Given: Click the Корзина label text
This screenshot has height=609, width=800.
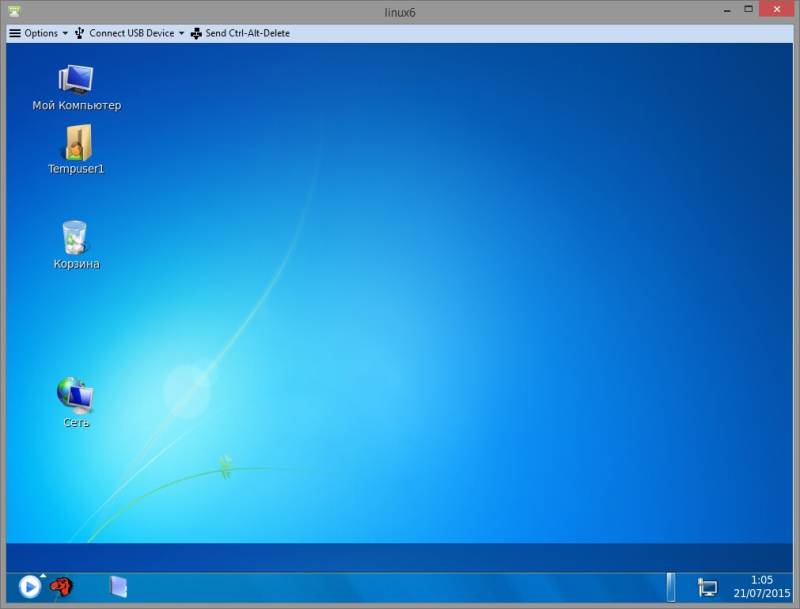Looking at the screenshot, I should (77, 264).
